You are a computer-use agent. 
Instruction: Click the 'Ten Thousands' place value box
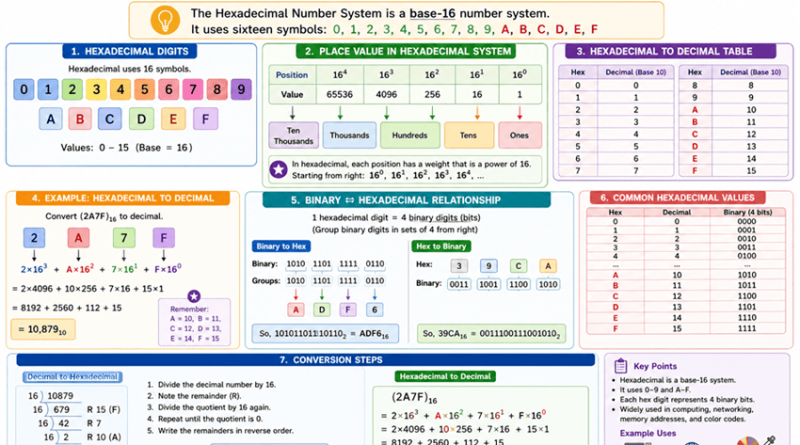(x=293, y=135)
